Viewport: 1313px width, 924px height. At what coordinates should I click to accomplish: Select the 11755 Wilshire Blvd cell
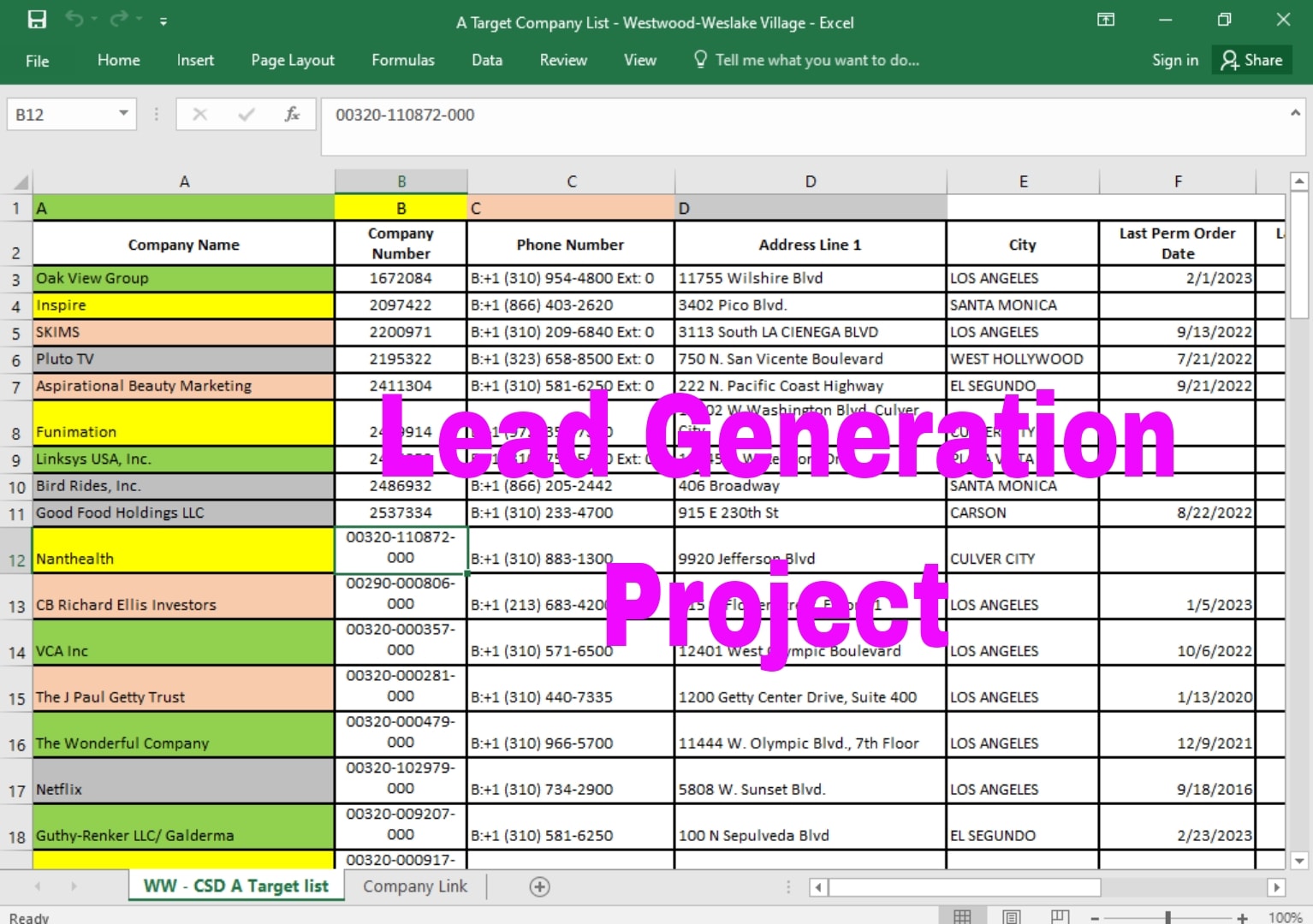pos(811,278)
